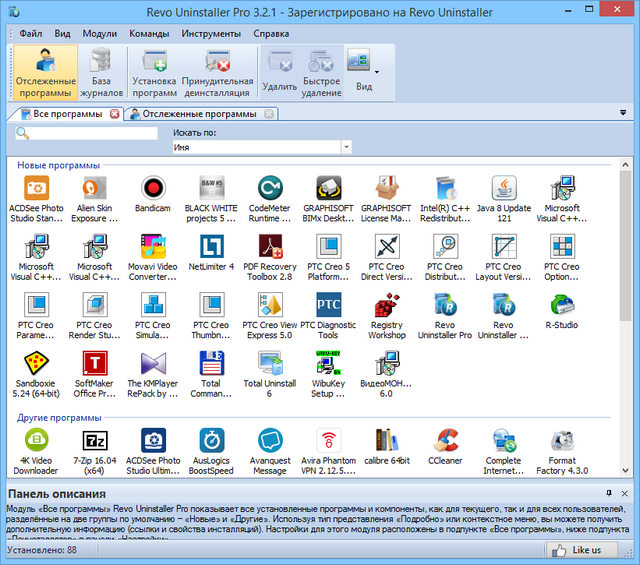The width and height of the screenshot is (640, 565).
Task: Collapse the Другие программы group header
Action: click(x=59, y=416)
